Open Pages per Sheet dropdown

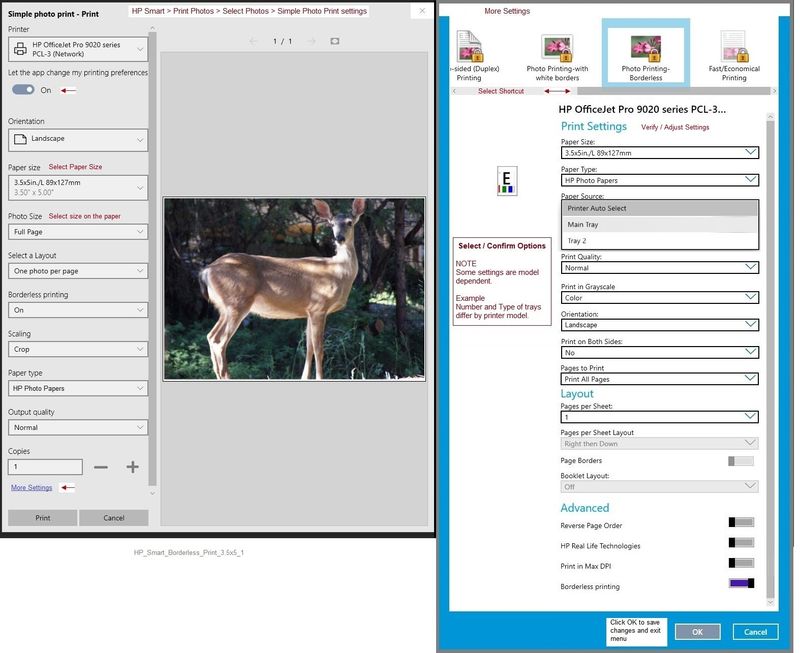click(x=660, y=417)
